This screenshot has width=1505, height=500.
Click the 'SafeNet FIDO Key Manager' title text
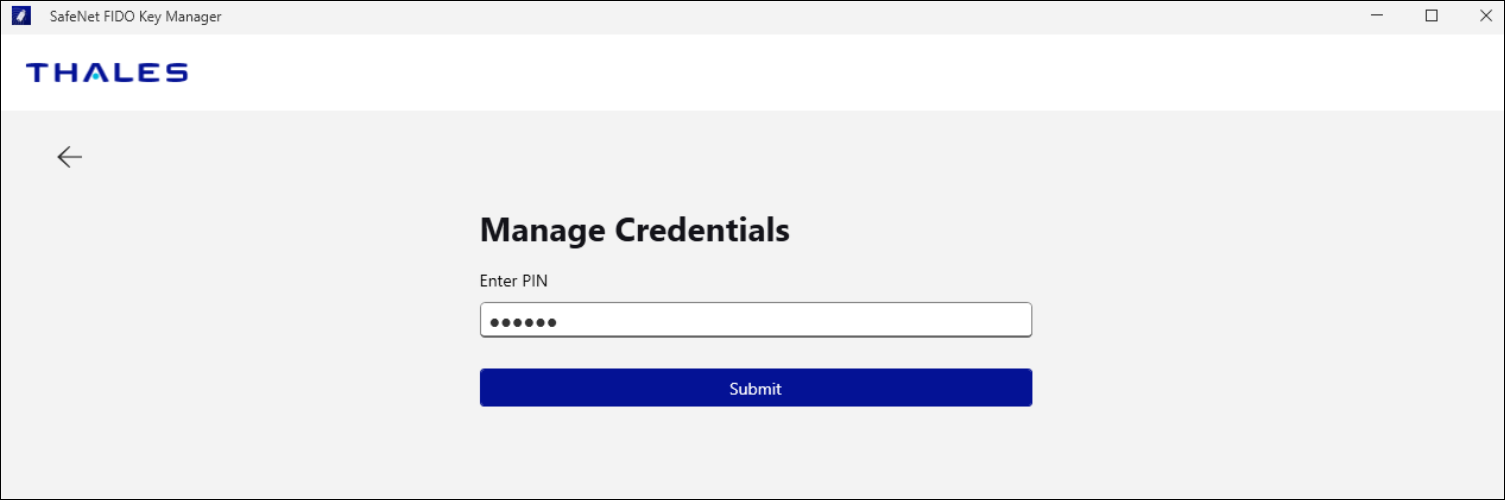pos(135,16)
